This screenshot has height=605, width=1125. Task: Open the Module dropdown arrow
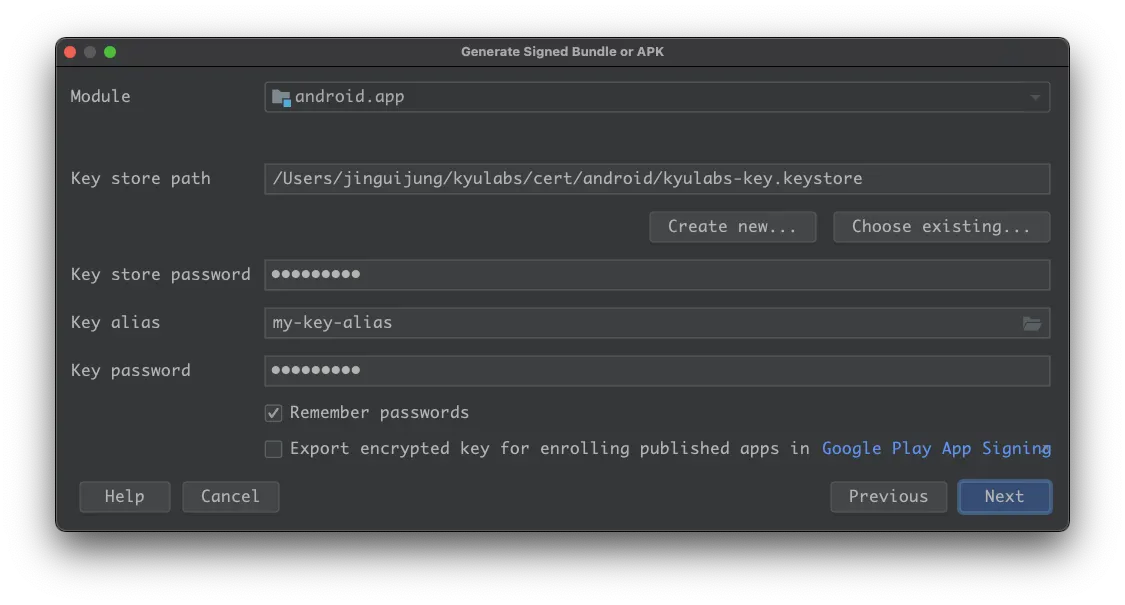(x=1034, y=98)
